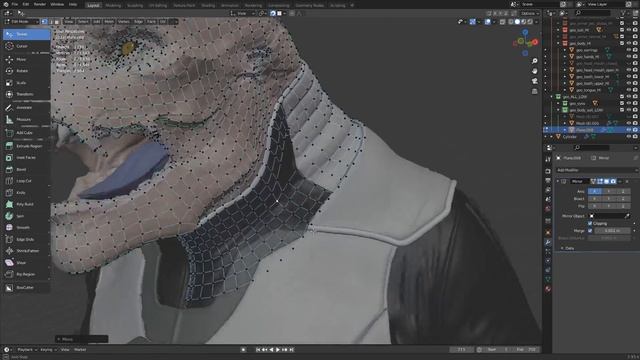Switch to the Sculpting workspace tab
Viewport: 640px width, 360px height.
click(135, 5)
